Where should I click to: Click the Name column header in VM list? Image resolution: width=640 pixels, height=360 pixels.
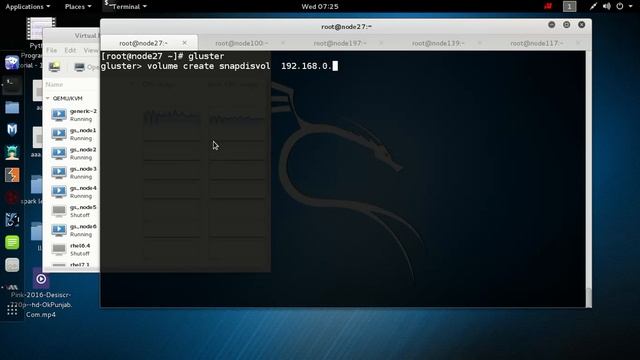tap(54, 84)
